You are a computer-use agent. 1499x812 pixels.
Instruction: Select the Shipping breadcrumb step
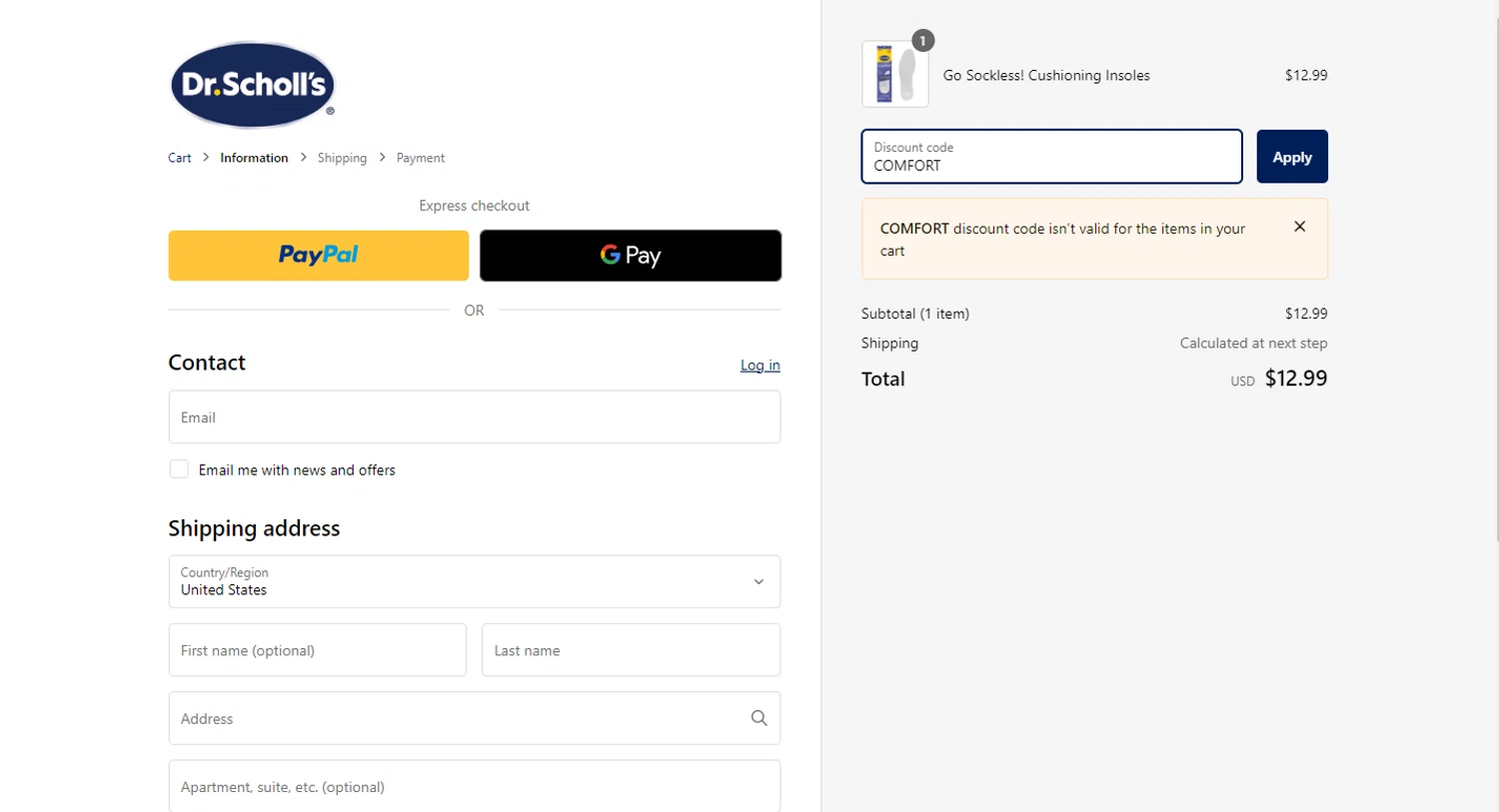point(342,158)
